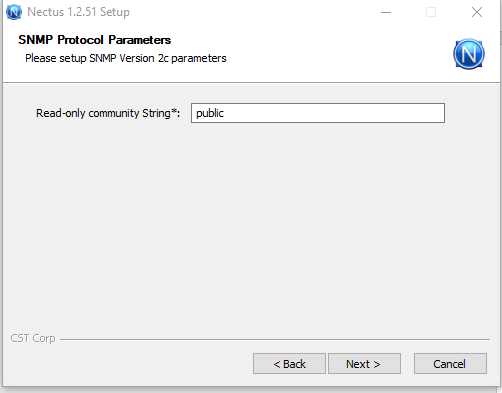The width and height of the screenshot is (502, 393).
Task: Close the Nectus Setup window
Action: pyautogui.click(x=477, y=12)
